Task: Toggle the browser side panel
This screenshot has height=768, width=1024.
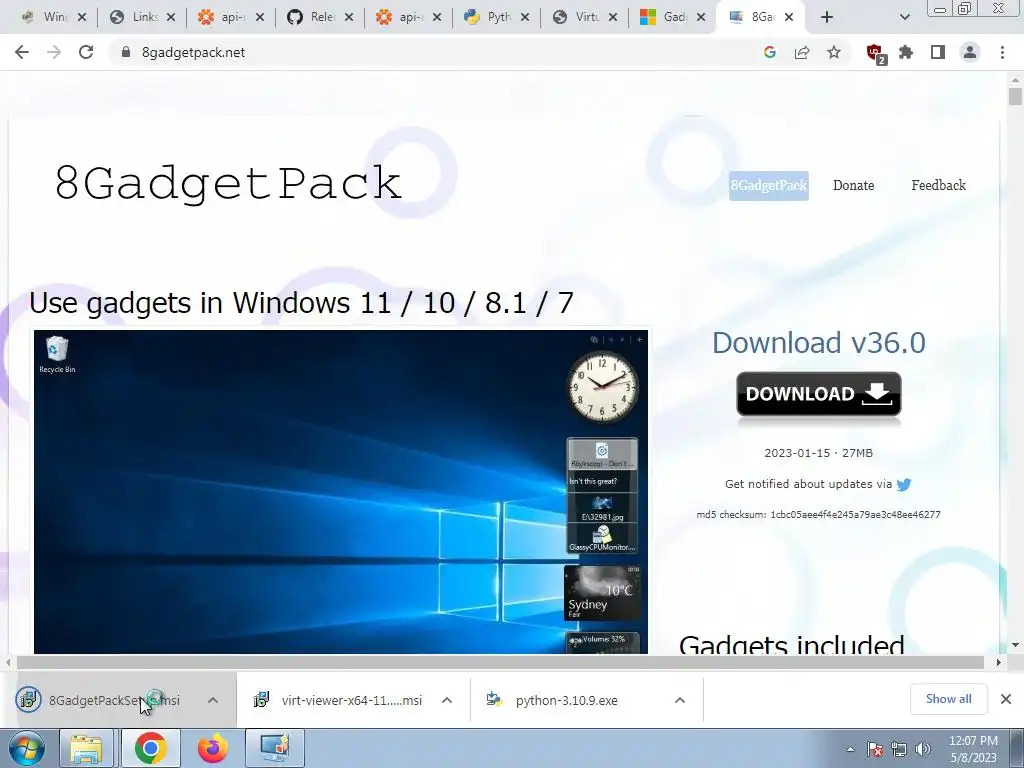Action: 938,52
